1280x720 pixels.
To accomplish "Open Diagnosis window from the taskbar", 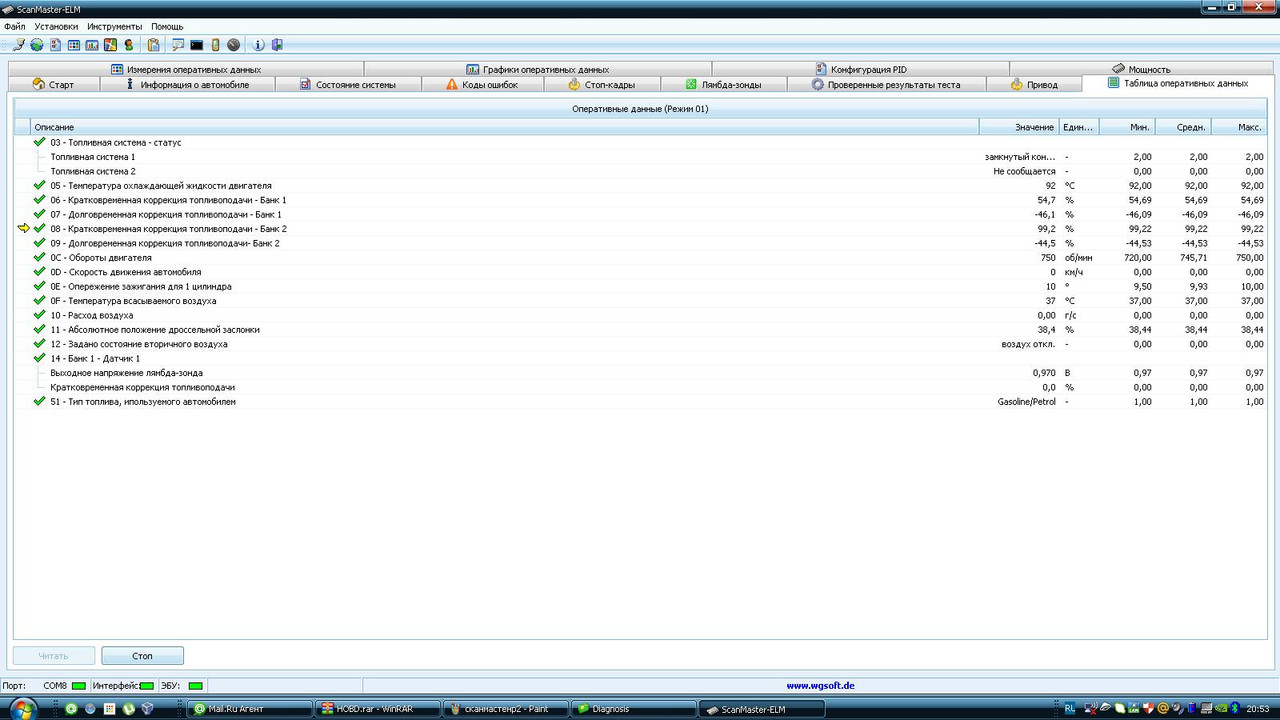I will pos(632,709).
